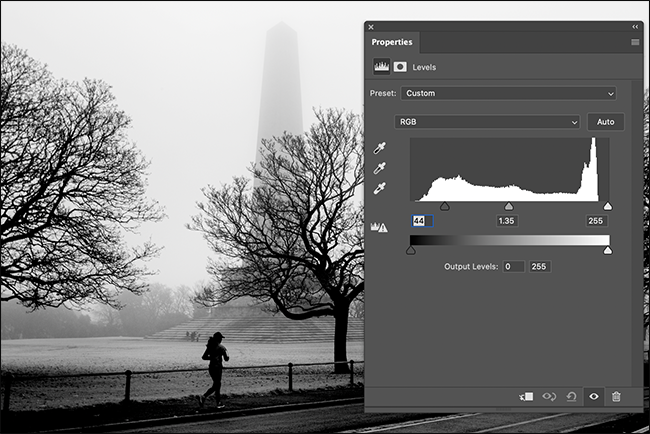The height and width of the screenshot is (434, 650).
Task: Click the output black slider handle
Action: 410,250
